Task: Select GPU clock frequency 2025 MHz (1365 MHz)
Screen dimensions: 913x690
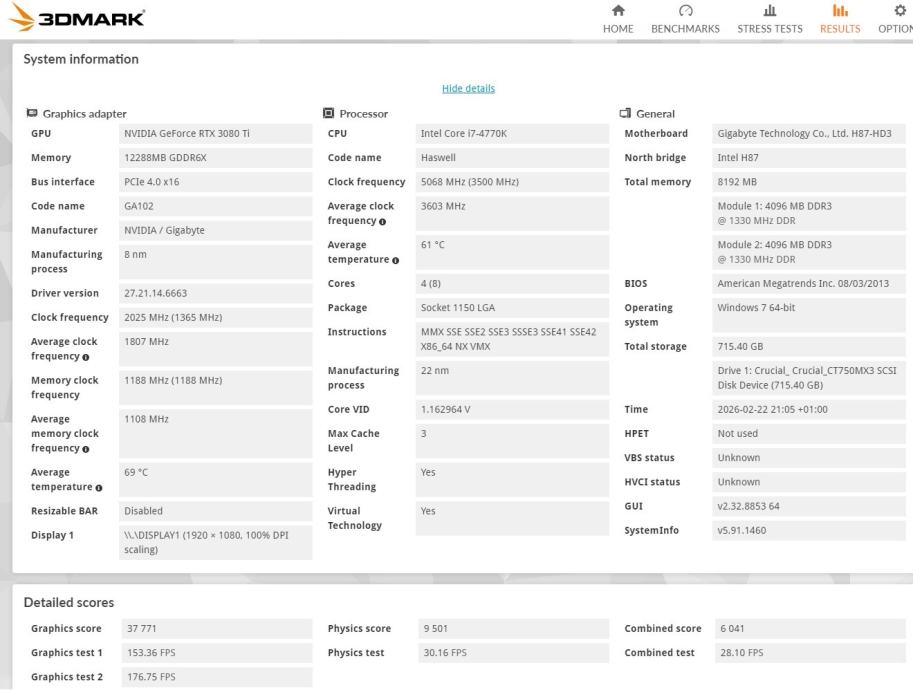Action: click(215, 317)
